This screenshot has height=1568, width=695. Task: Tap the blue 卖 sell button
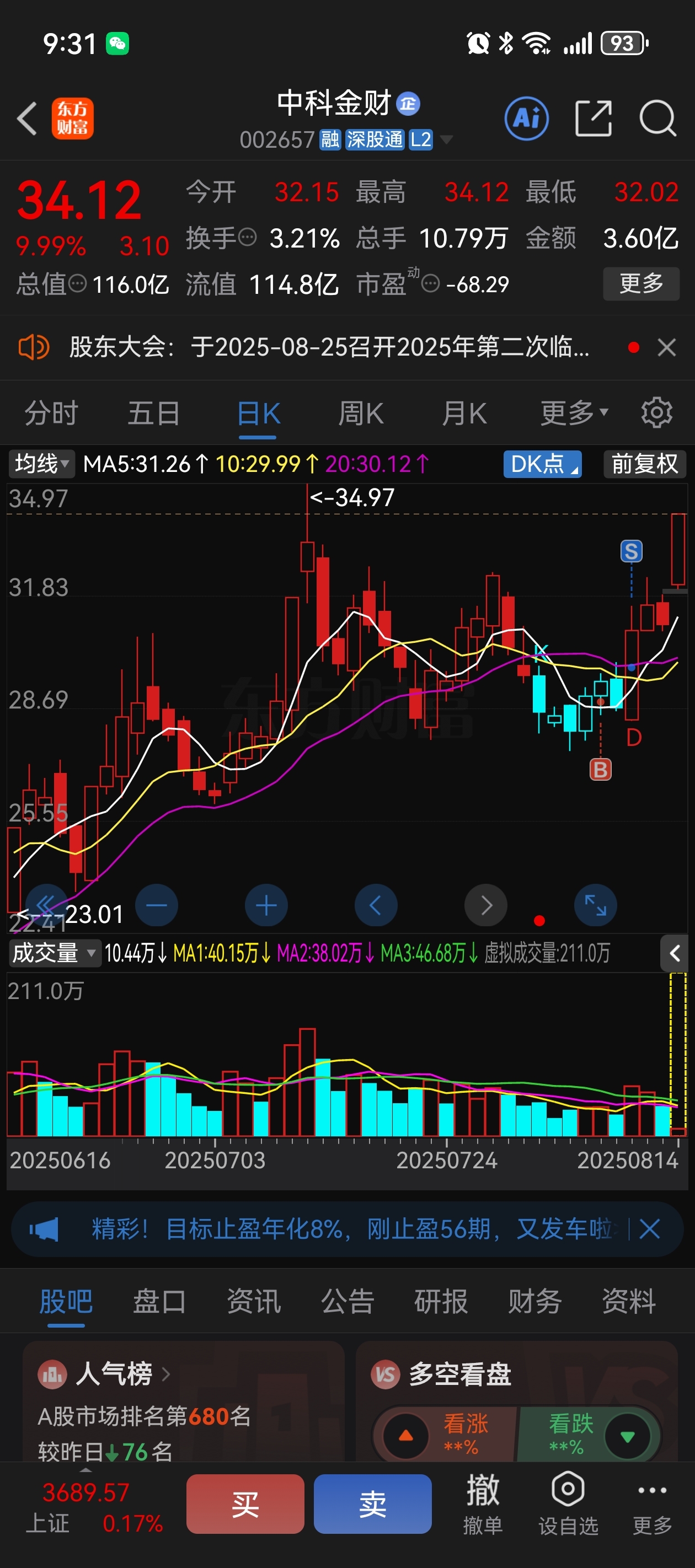pyautogui.click(x=373, y=1503)
